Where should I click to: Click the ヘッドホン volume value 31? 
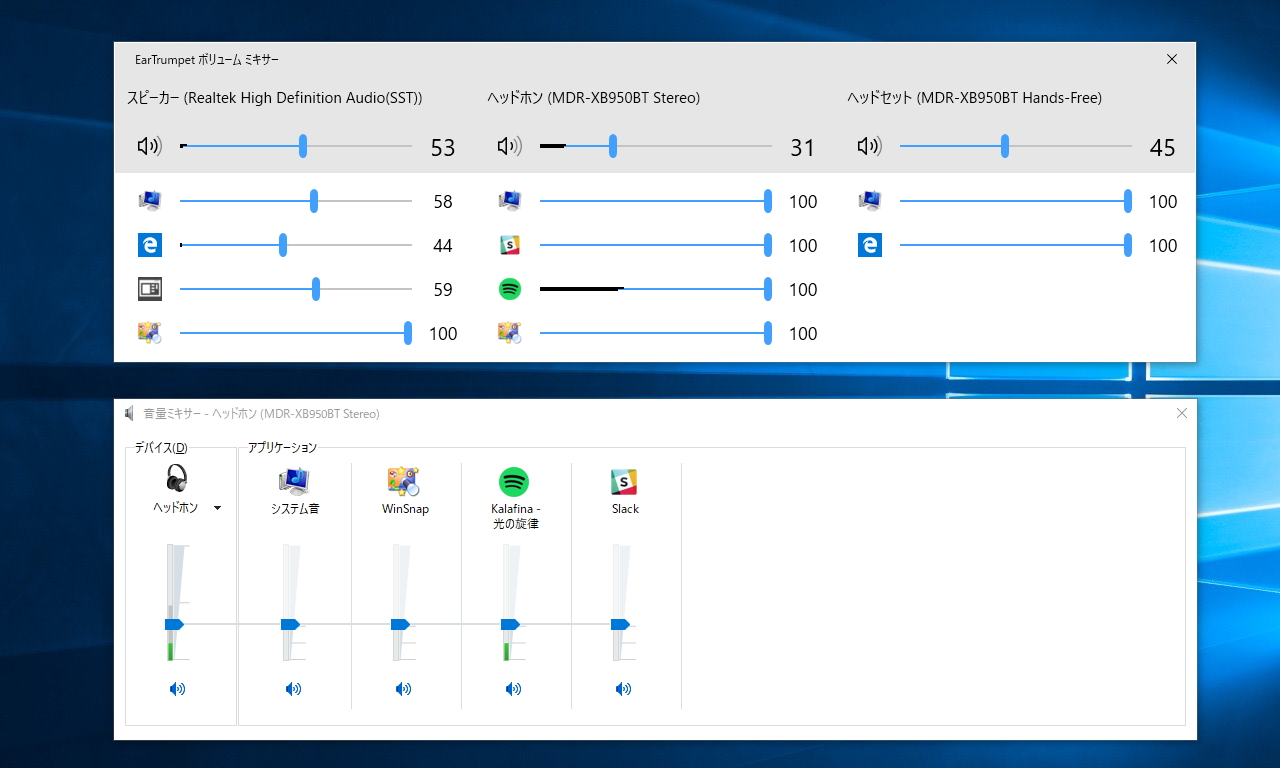pyautogui.click(x=803, y=148)
